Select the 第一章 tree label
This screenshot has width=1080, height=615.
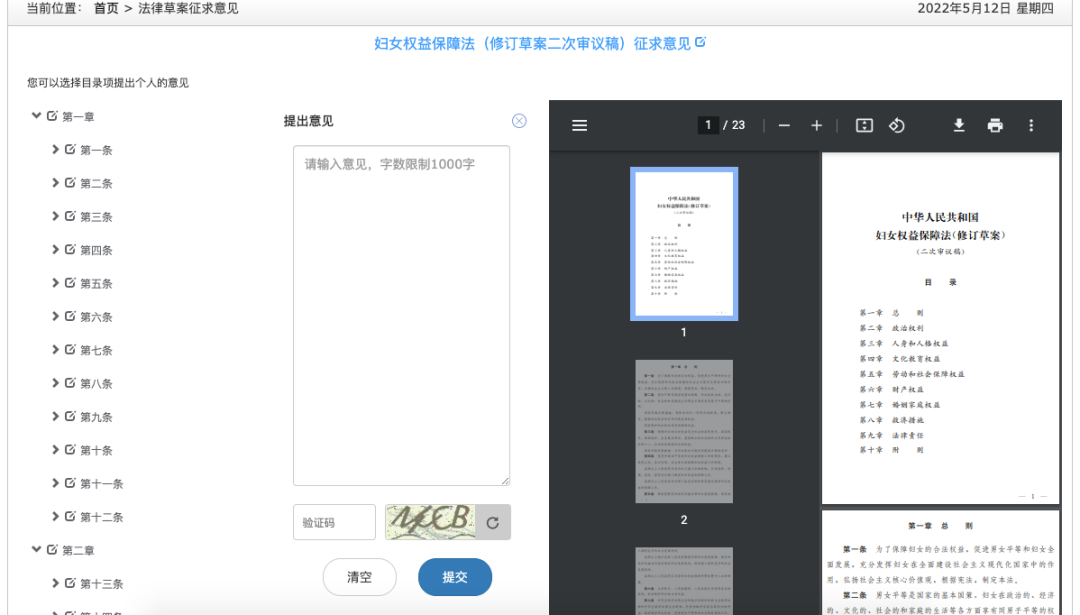tap(79, 116)
